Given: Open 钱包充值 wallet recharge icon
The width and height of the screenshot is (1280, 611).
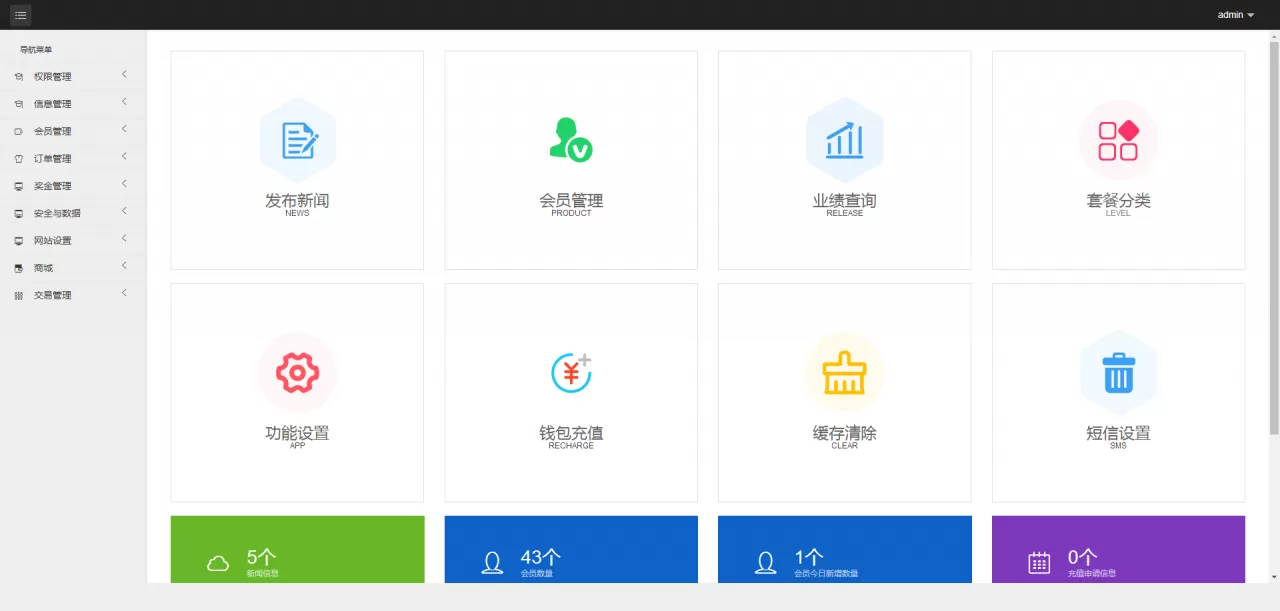Looking at the screenshot, I should click(x=570, y=372).
